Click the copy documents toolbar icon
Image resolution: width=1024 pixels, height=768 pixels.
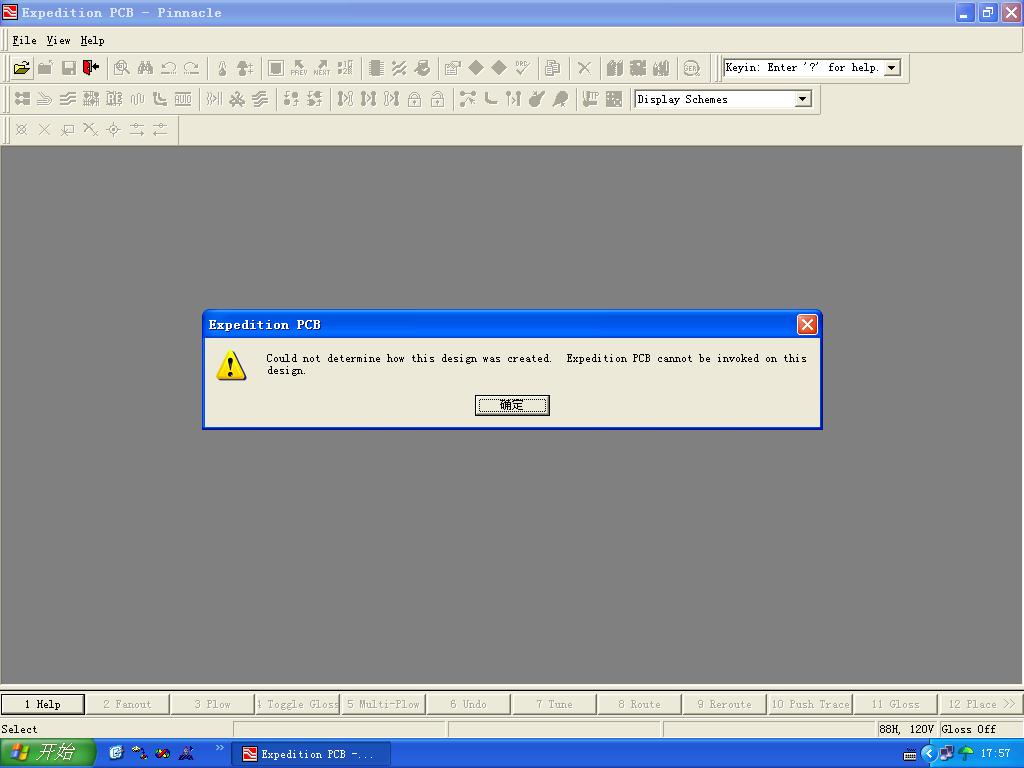552,67
